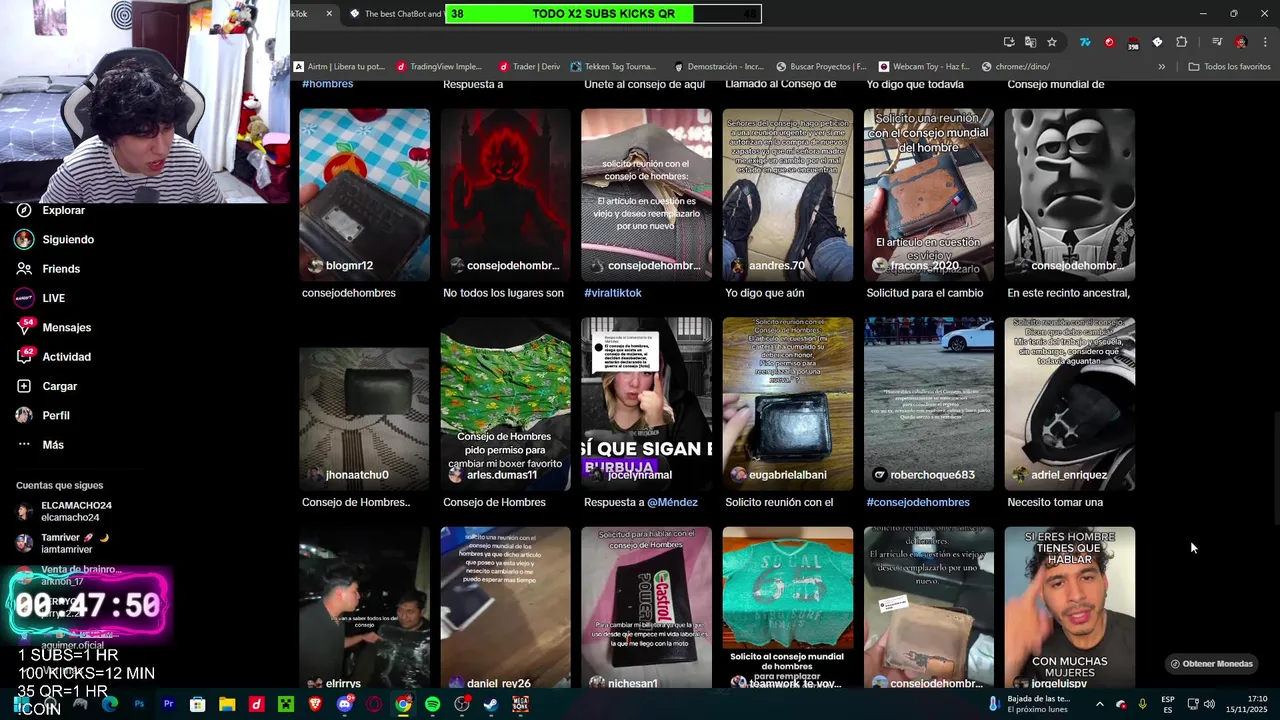The height and width of the screenshot is (720, 1280).
Task: Close the TikTok browser tab
Action: tap(329, 14)
